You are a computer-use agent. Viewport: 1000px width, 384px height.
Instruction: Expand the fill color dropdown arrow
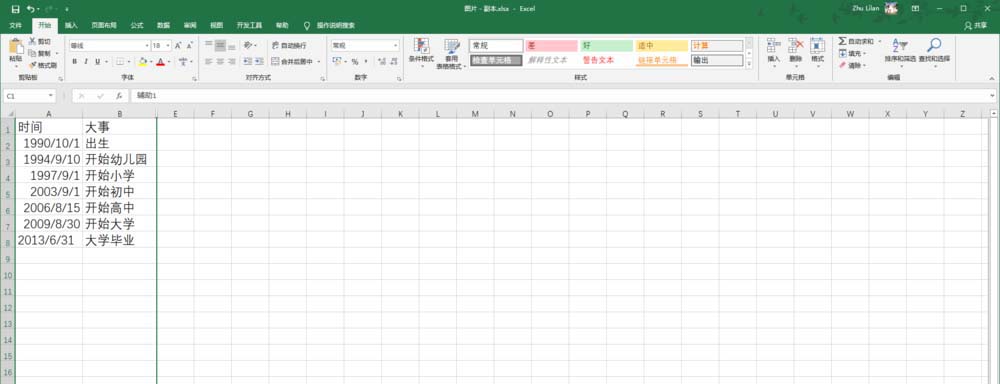tap(150, 62)
